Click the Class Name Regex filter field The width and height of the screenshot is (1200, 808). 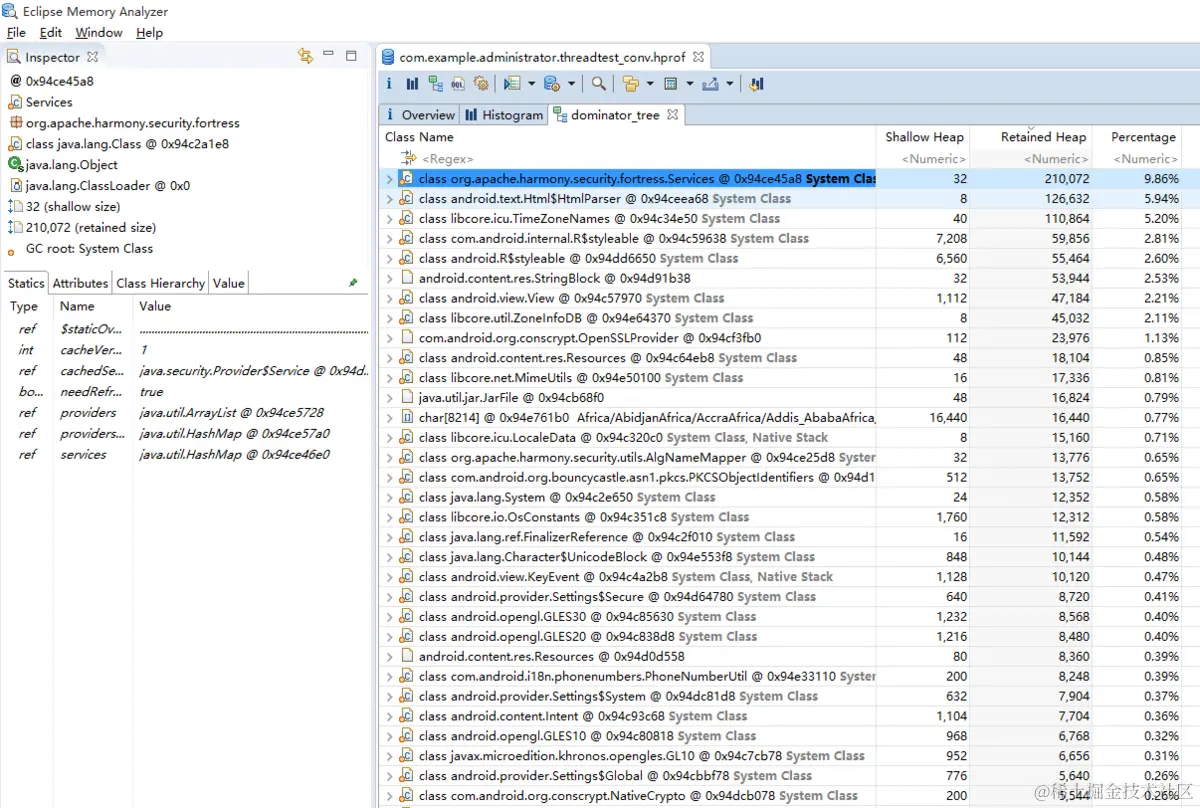pyautogui.click(x=627, y=159)
